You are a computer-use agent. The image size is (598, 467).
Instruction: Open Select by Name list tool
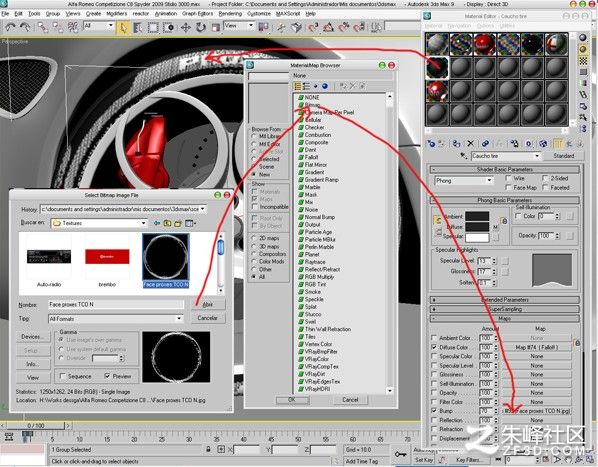pos(138,27)
